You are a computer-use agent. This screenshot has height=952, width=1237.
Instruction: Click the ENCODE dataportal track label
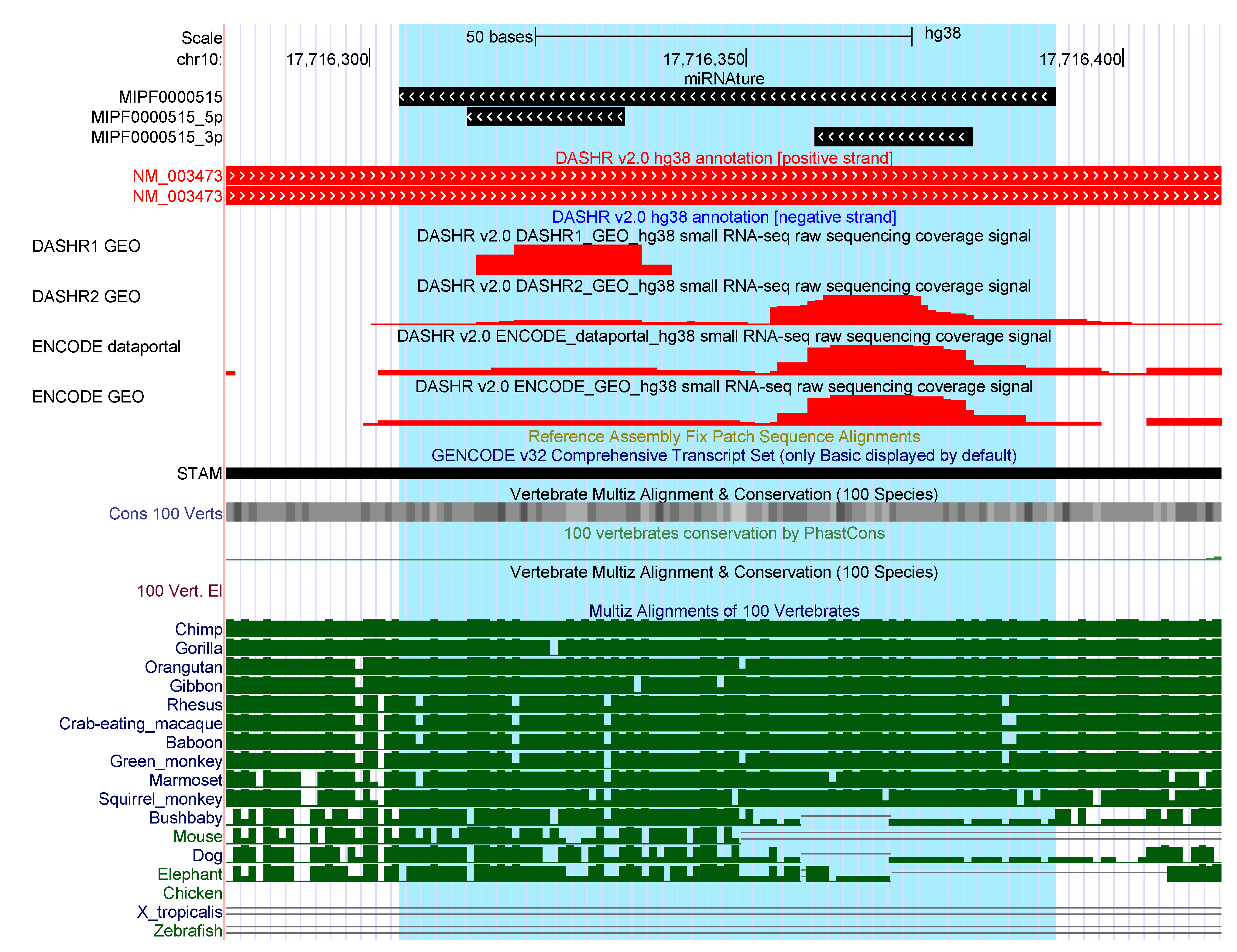[106, 347]
